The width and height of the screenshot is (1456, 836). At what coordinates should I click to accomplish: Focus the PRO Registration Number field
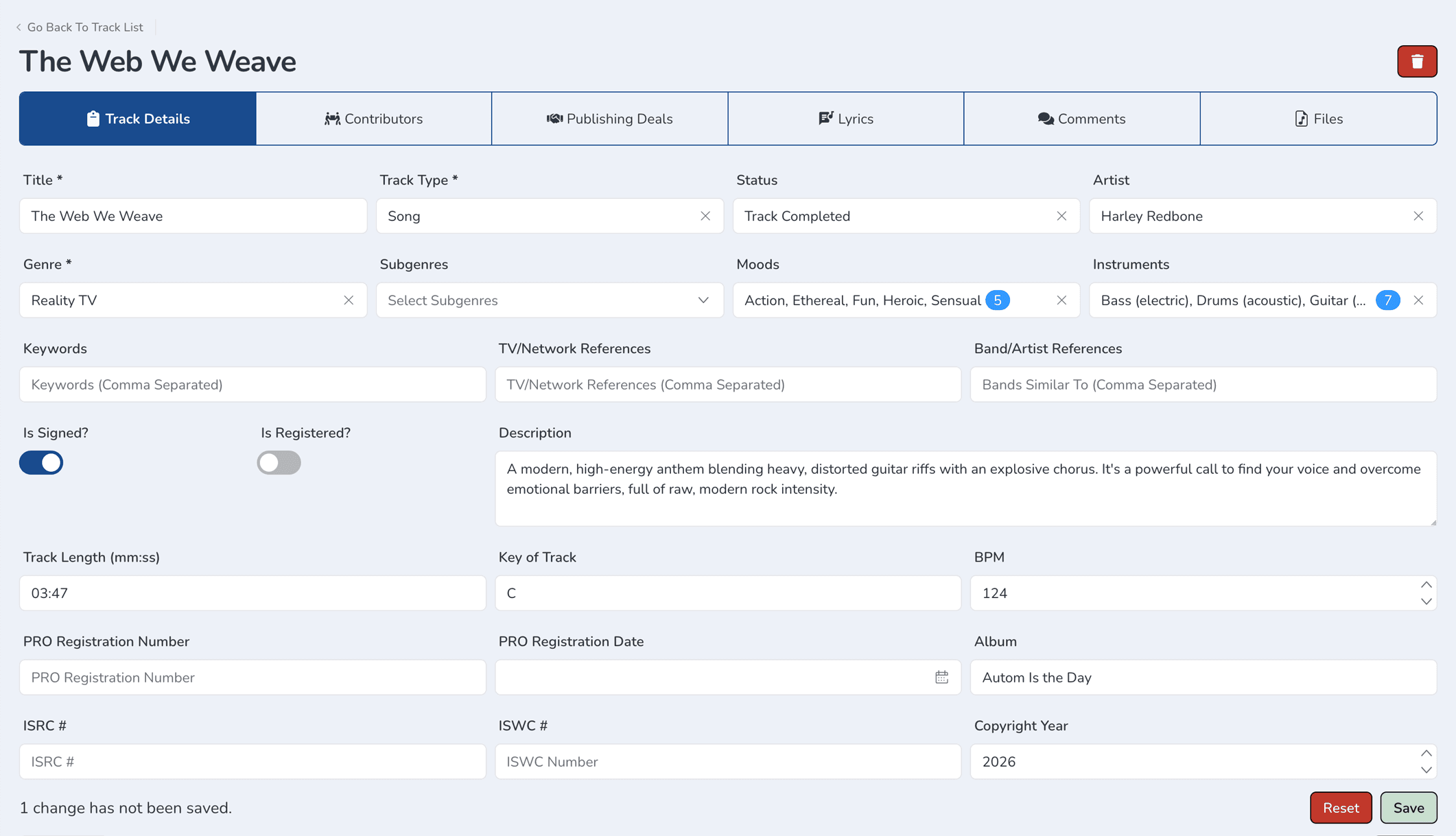(253, 678)
